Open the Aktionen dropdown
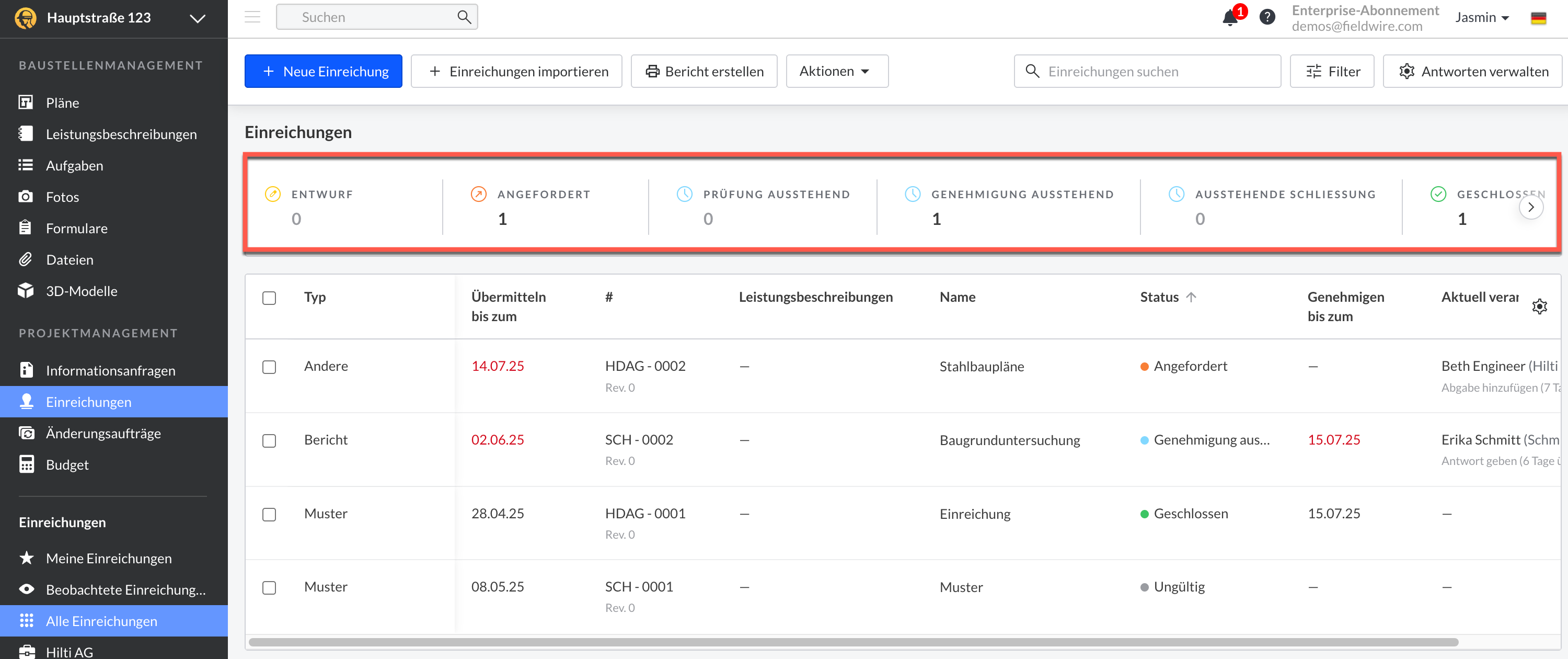Image resolution: width=1568 pixels, height=659 pixels. point(837,71)
